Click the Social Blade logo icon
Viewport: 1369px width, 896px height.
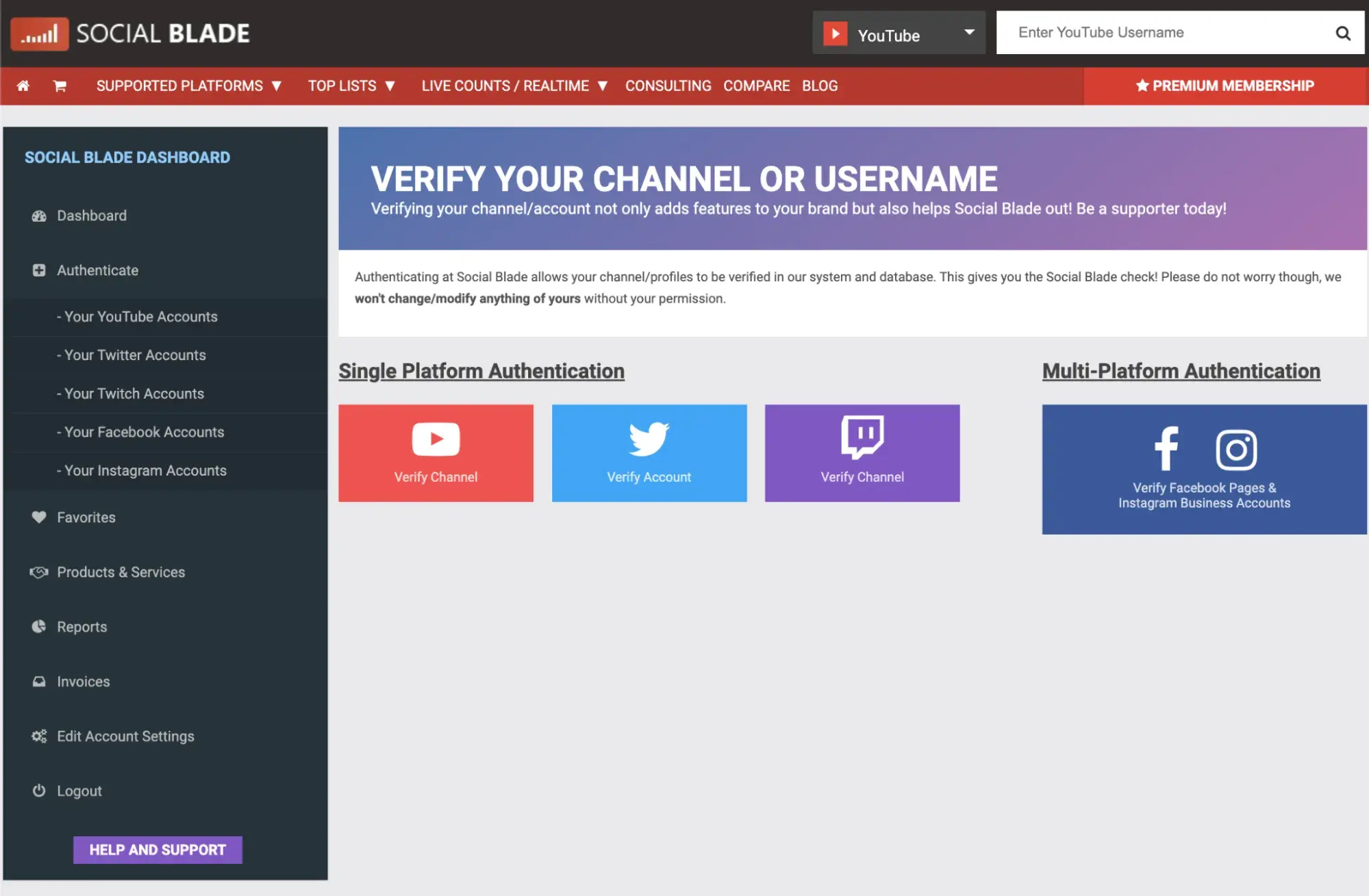tap(39, 34)
